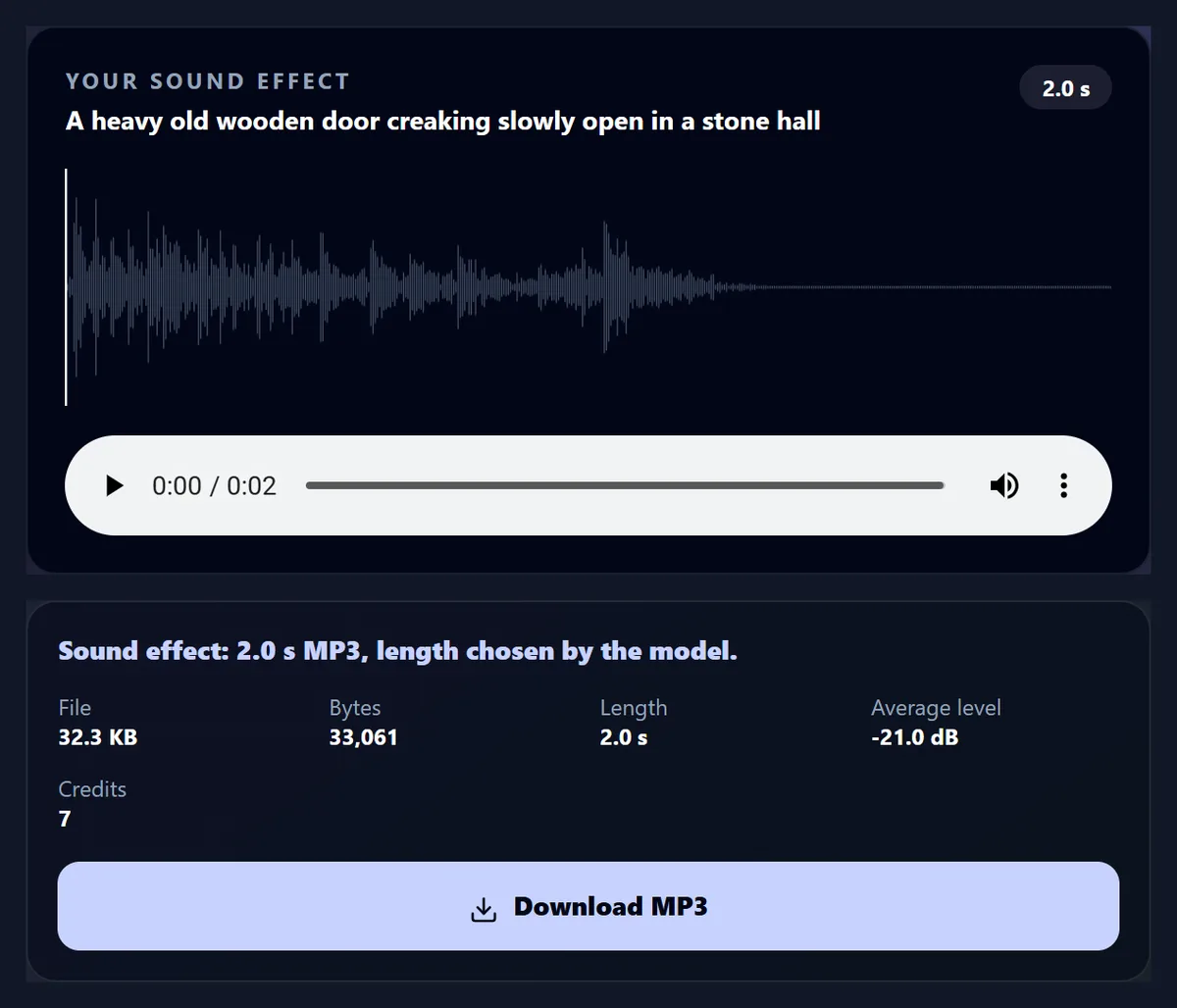Click the Length label
Image resolution: width=1177 pixels, height=1008 pixels.
tap(634, 708)
